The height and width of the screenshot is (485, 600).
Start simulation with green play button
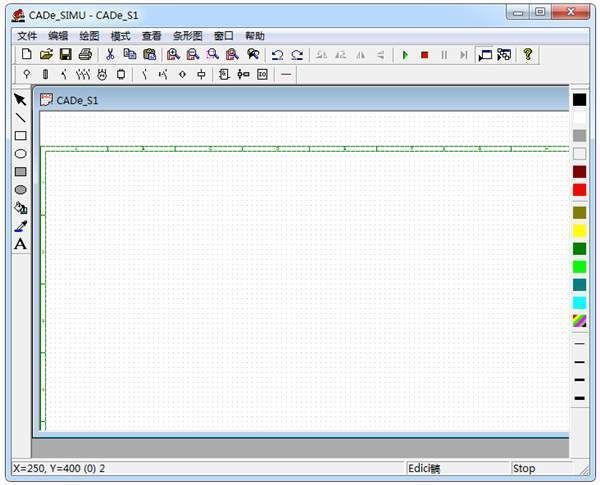(x=405, y=55)
